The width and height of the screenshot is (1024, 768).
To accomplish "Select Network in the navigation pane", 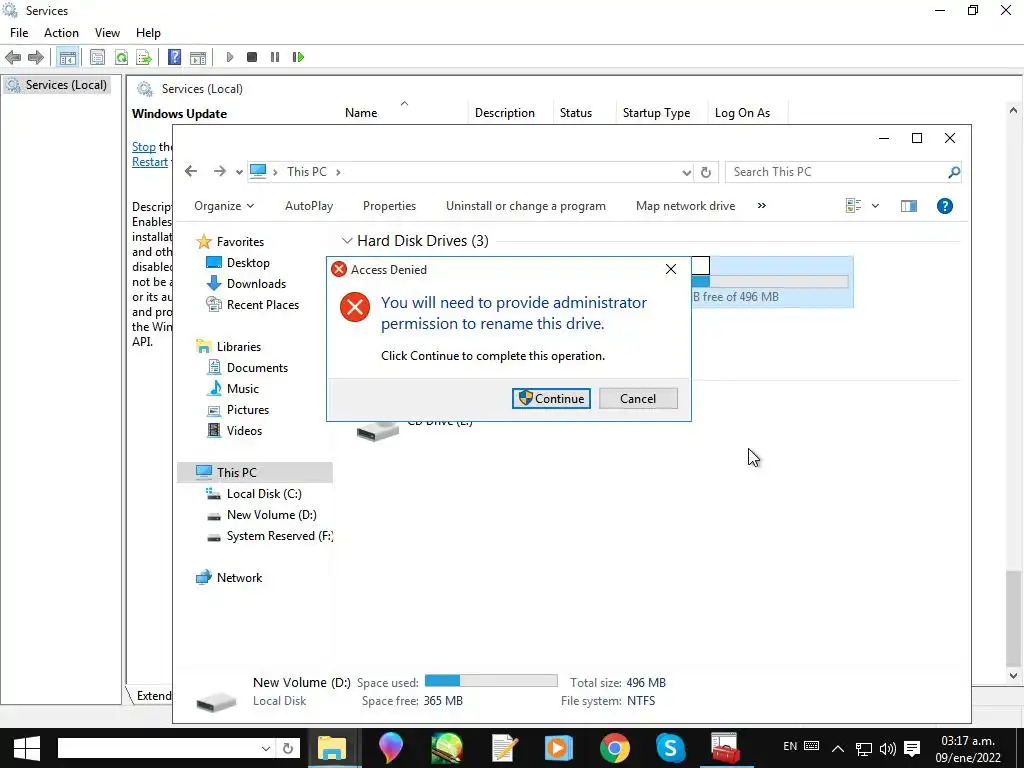I will [229, 577].
